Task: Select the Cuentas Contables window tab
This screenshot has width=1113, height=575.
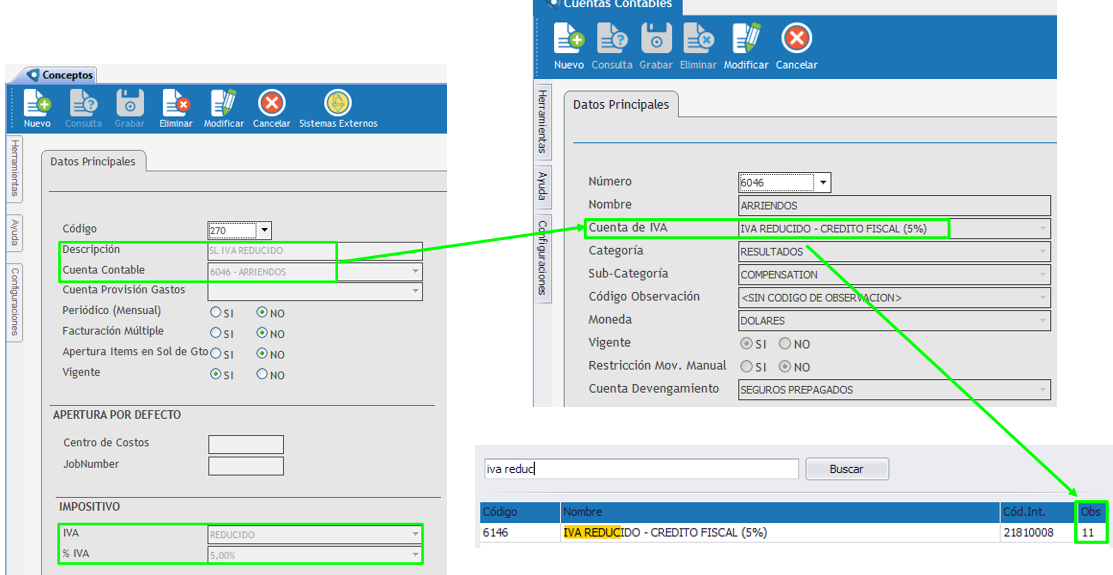Action: click(609, 6)
